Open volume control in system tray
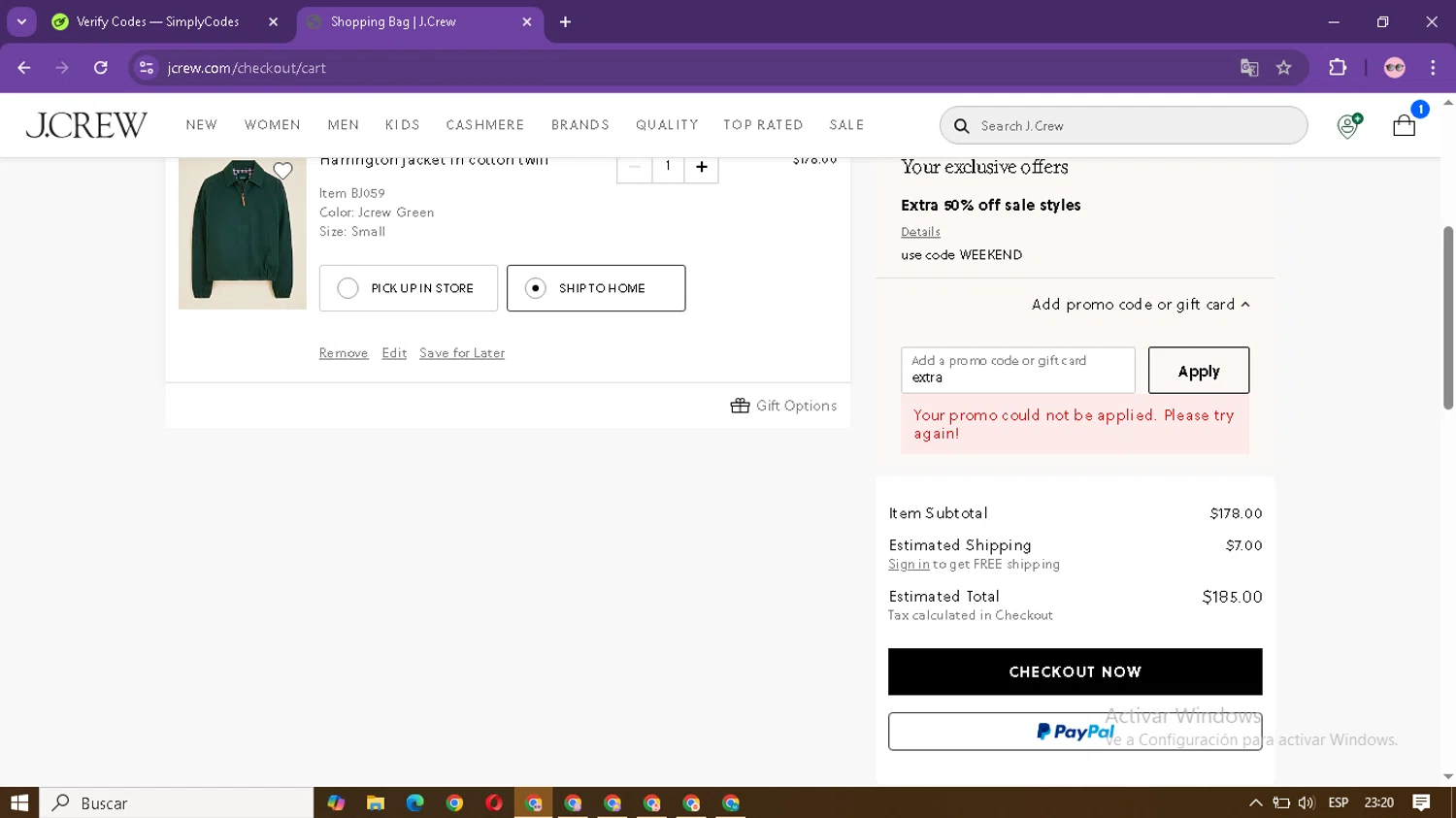 click(x=1307, y=802)
